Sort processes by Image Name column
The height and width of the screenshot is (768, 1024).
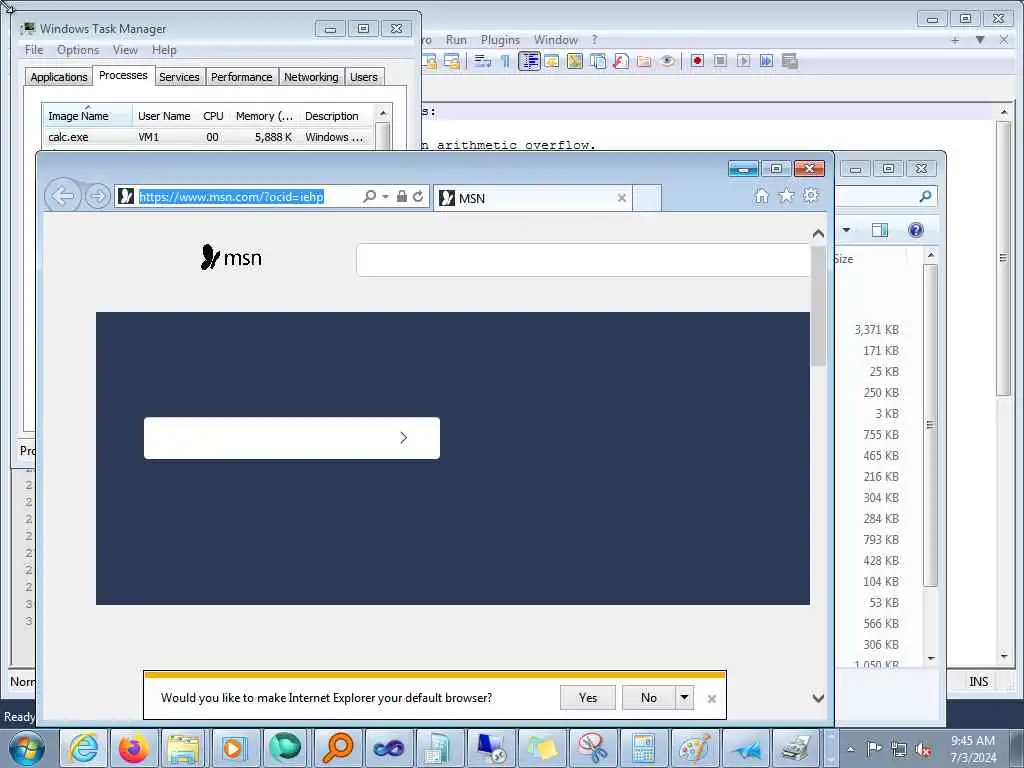coord(88,116)
